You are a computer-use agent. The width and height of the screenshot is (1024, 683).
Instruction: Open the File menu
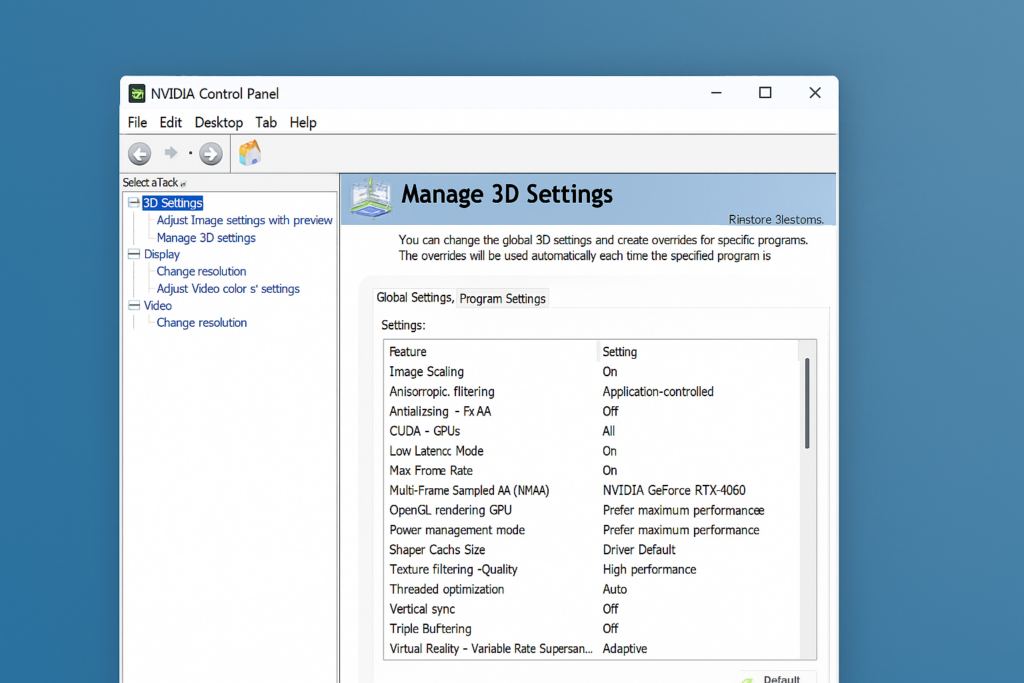(x=137, y=123)
